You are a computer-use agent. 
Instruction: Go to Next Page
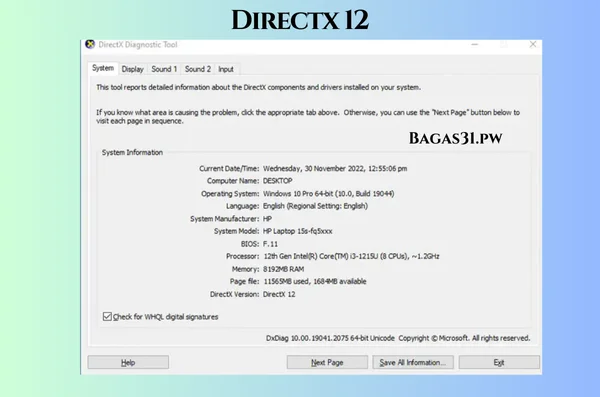(327, 362)
